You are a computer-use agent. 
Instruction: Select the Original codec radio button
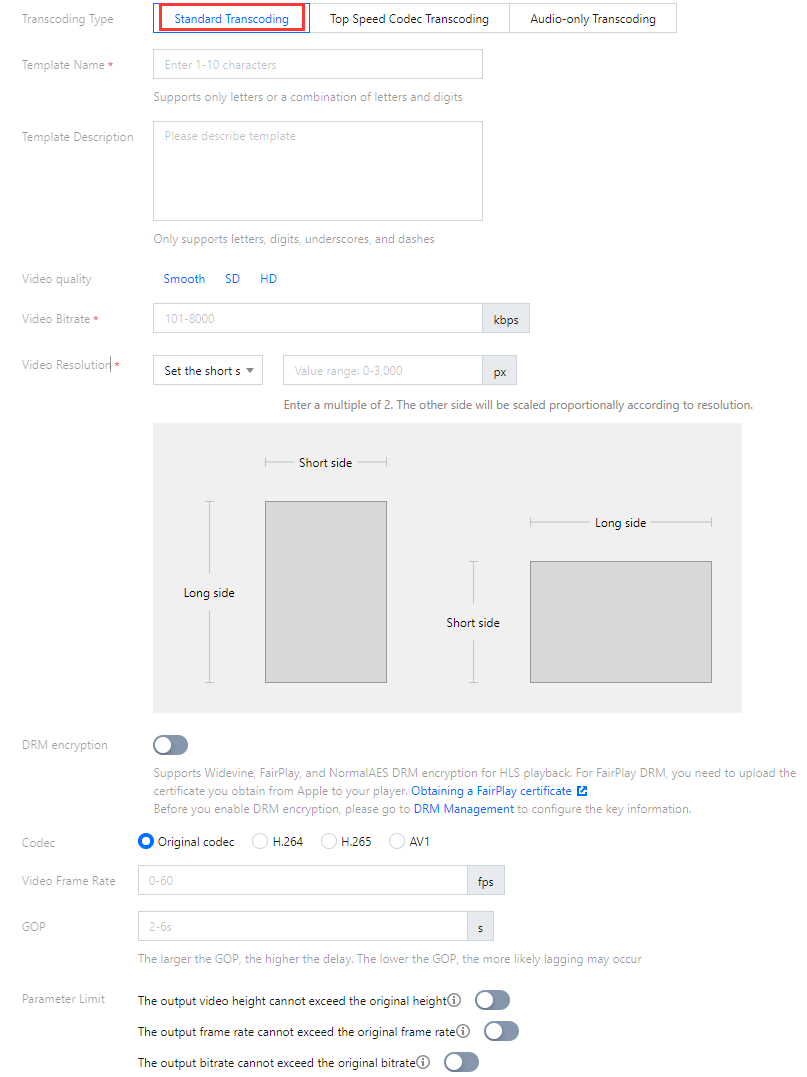(x=146, y=841)
